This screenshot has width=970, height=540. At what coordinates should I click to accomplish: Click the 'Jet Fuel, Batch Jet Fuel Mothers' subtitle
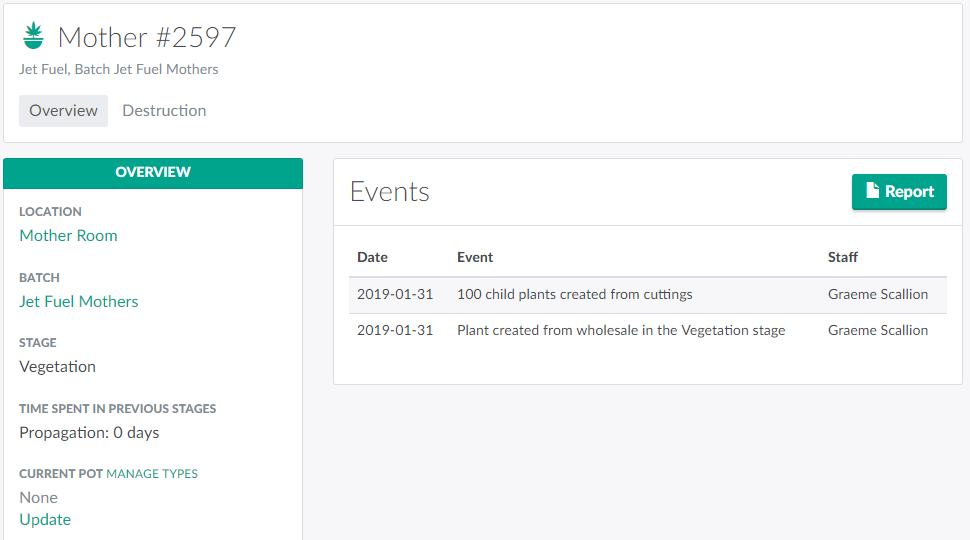[x=119, y=70]
